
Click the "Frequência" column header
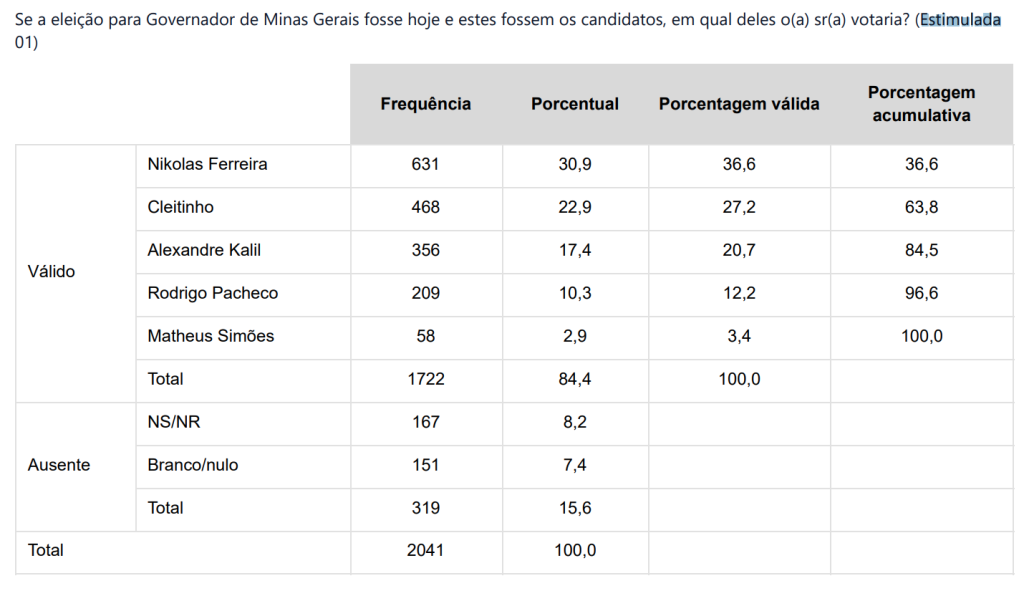click(426, 104)
